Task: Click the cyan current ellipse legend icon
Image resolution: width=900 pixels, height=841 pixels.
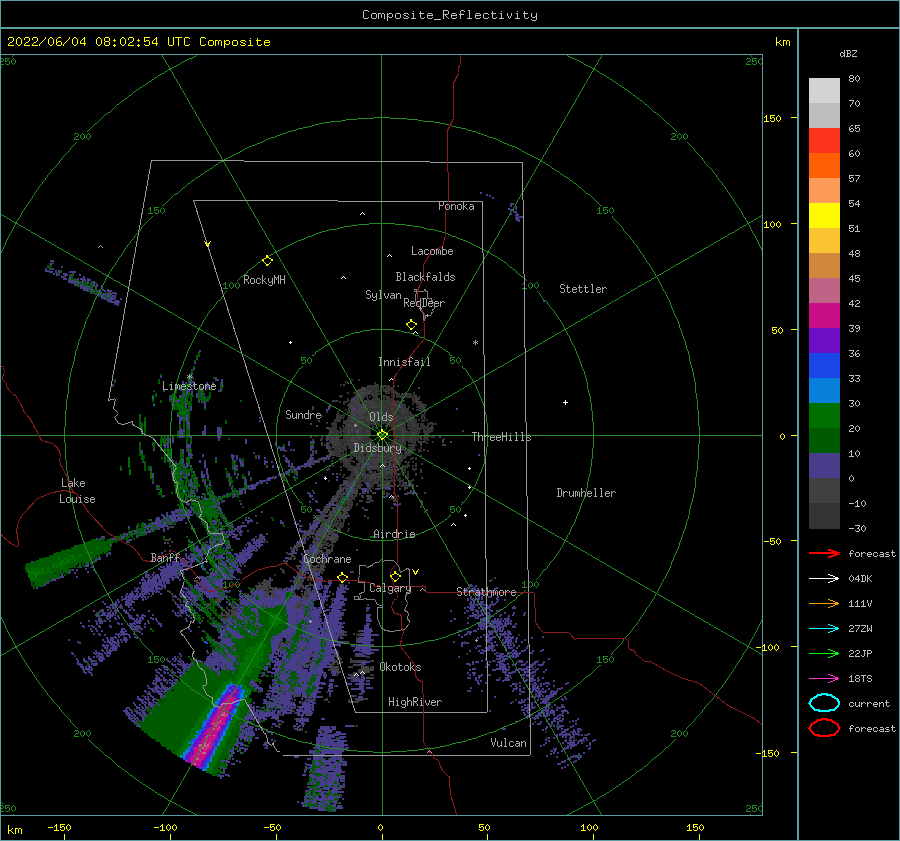Action: [x=824, y=703]
